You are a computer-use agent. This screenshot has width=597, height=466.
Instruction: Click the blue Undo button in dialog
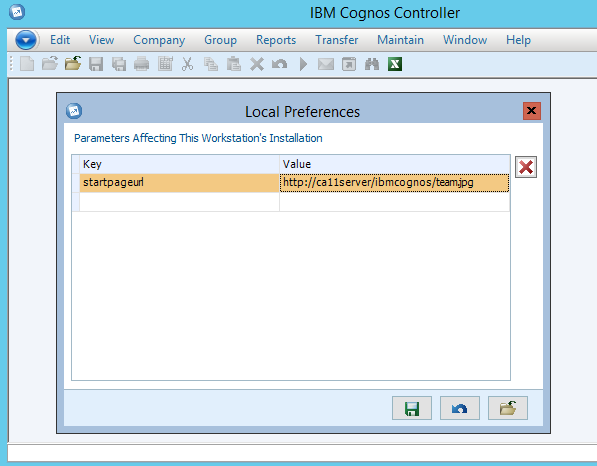click(x=460, y=408)
